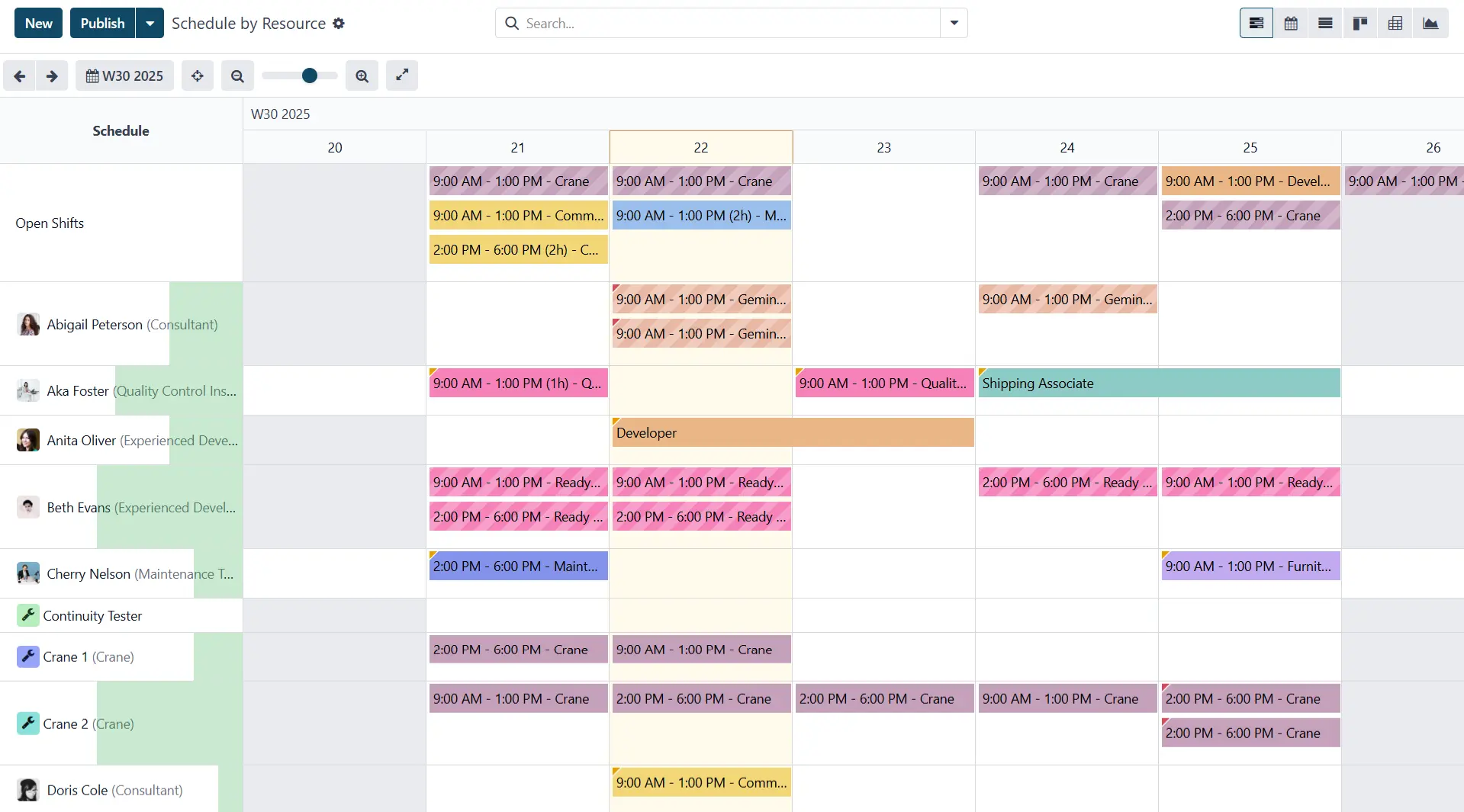This screenshot has height=812, width=1464.
Task: Open Schedule by Resource settings gear
Action: point(339,24)
